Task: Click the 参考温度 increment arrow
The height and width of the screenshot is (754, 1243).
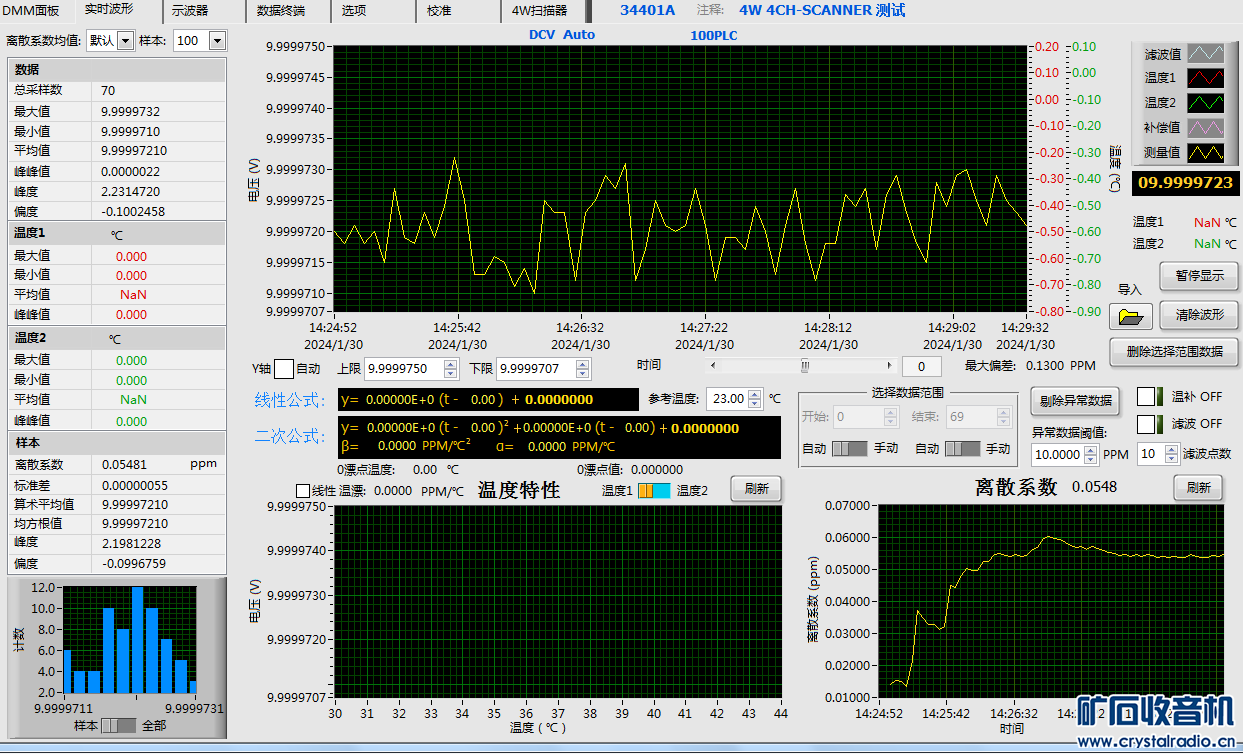Action: click(x=754, y=393)
